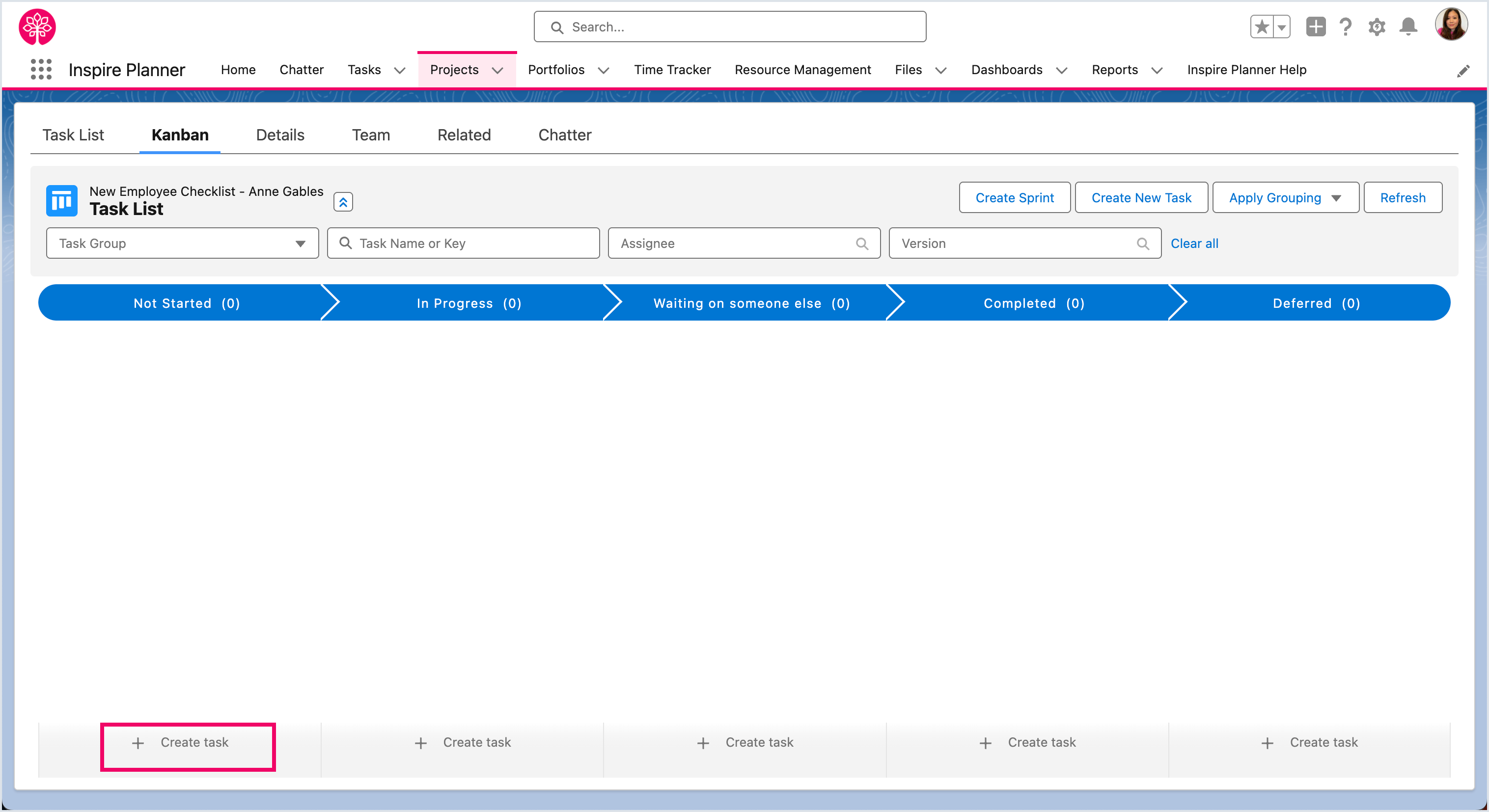Click the Assignee field magnifier icon

[862, 244]
